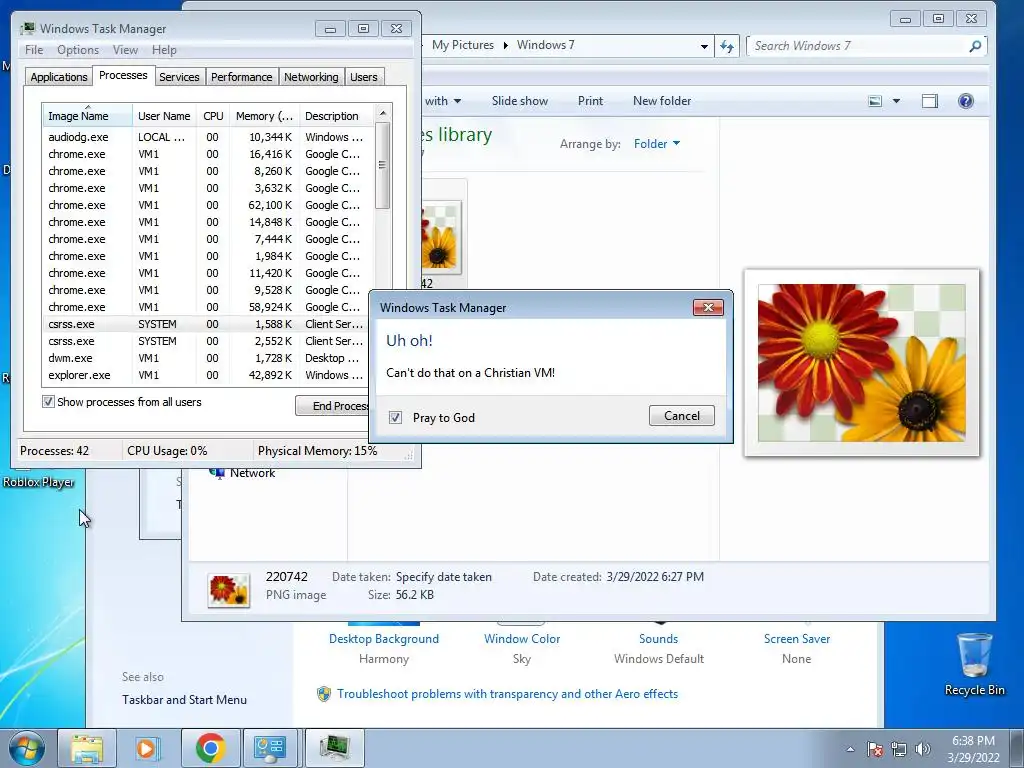Switch to the Applications tab
The width and height of the screenshot is (1024, 768).
tap(59, 77)
